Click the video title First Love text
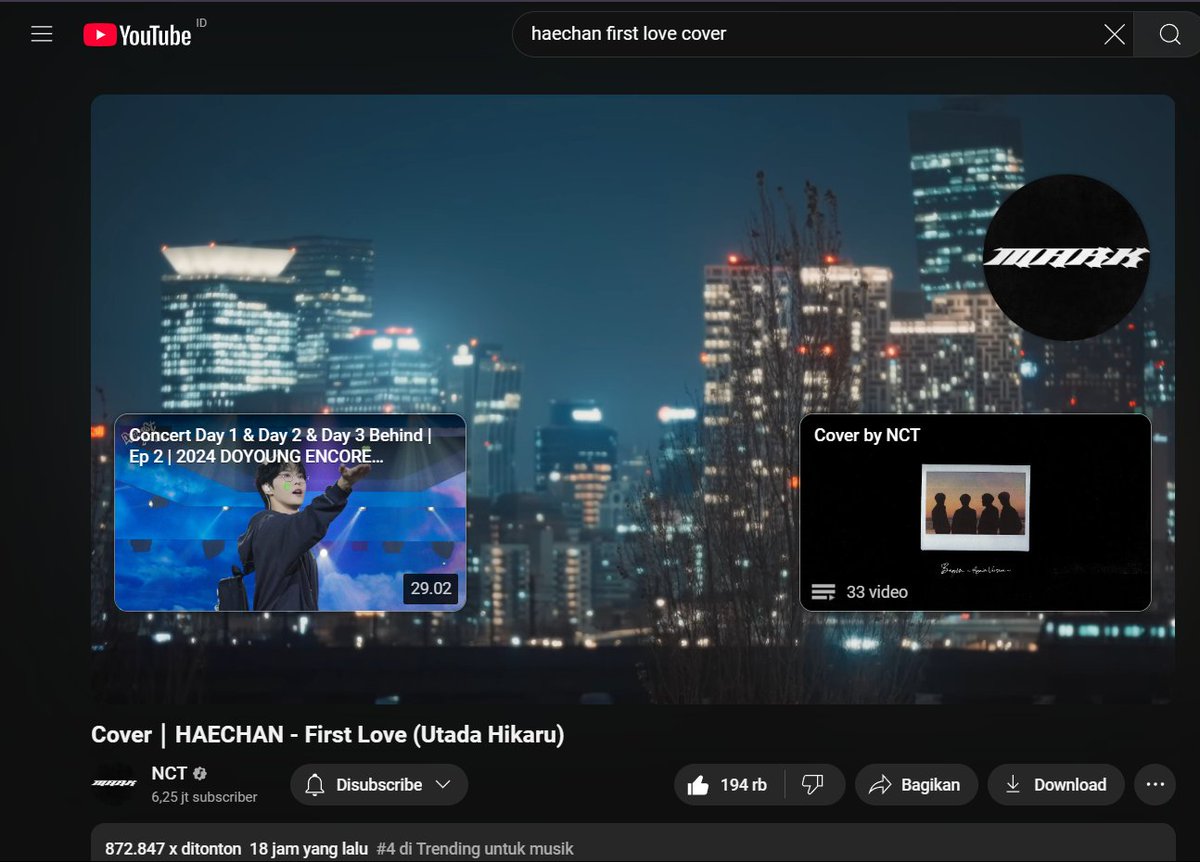This screenshot has height=862, width=1200. (328, 735)
